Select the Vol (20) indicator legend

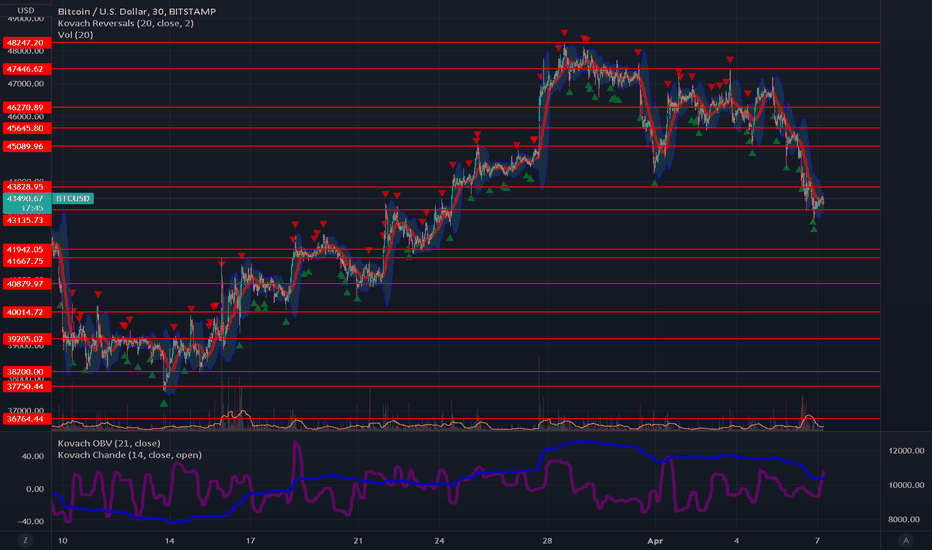click(x=75, y=34)
